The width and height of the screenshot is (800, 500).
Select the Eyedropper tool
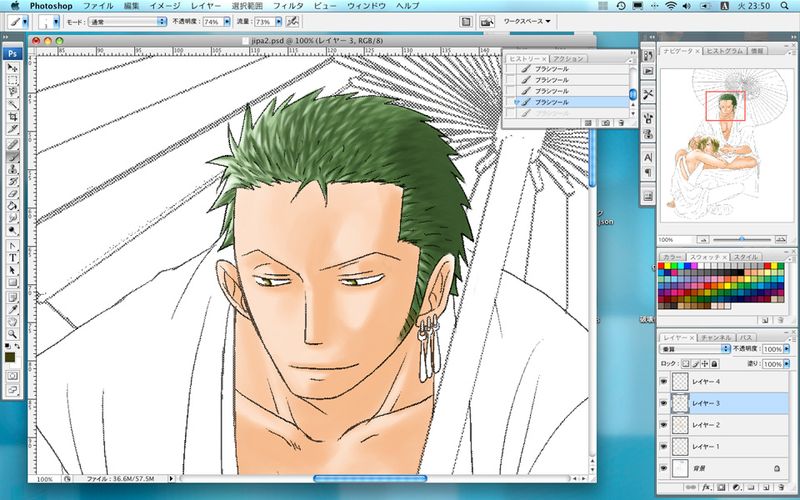(x=12, y=309)
